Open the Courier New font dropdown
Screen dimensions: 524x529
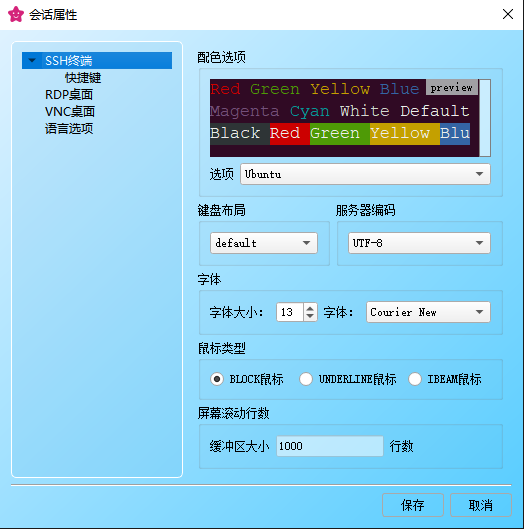(x=428, y=312)
